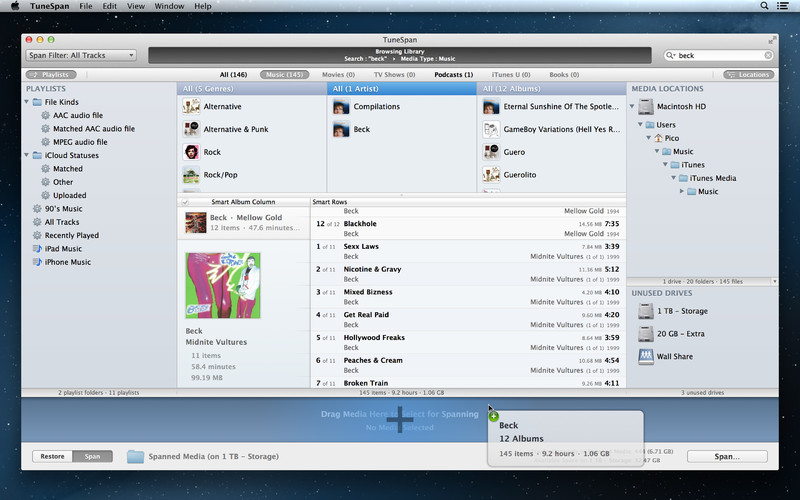Select the Podcasts (1) media tab
Viewport: 800px width, 500px height.
(454, 74)
